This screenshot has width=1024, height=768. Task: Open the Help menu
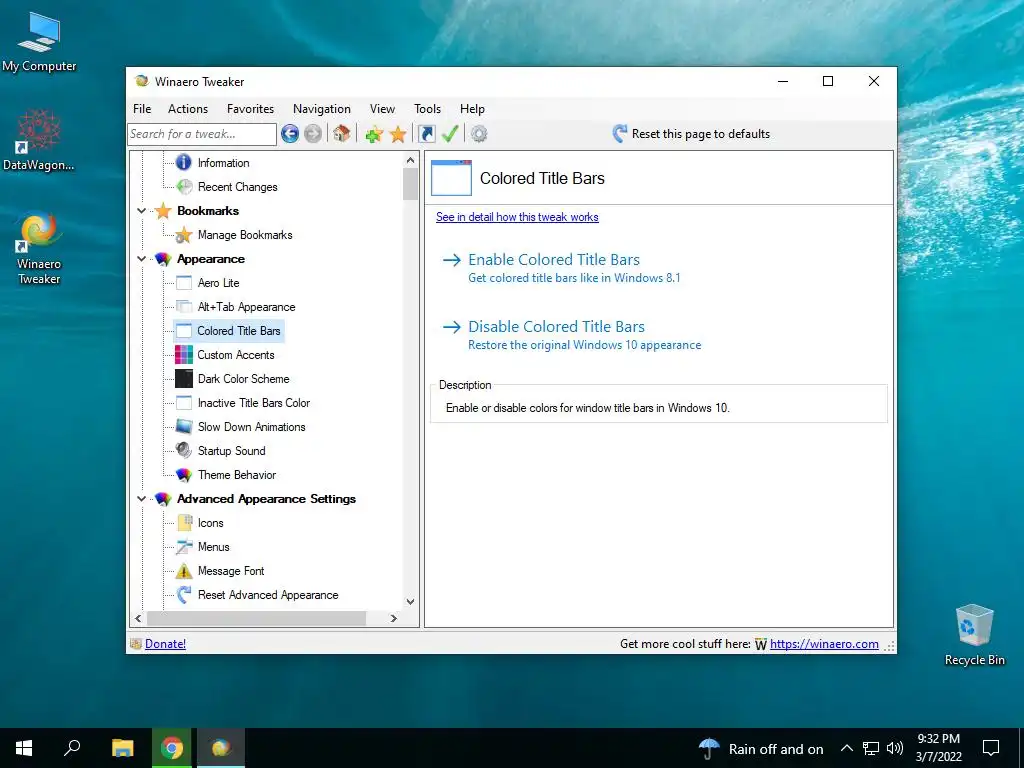(x=472, y=109)
